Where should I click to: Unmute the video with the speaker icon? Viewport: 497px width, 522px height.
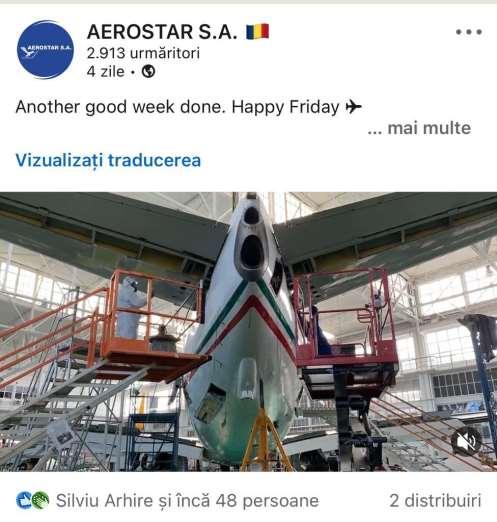466,441
